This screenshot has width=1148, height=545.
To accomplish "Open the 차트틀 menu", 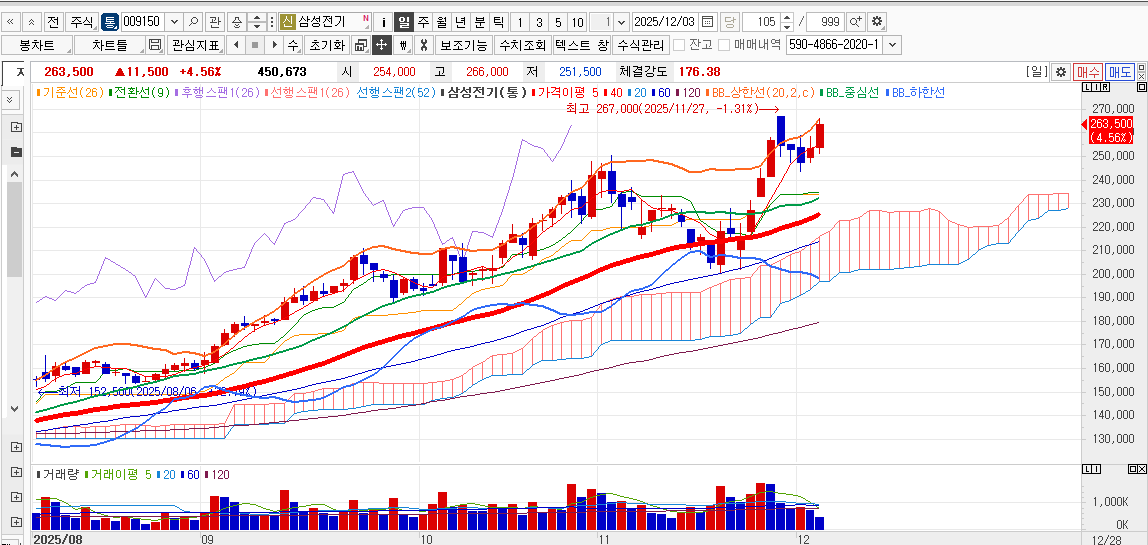I will (109, 45).
